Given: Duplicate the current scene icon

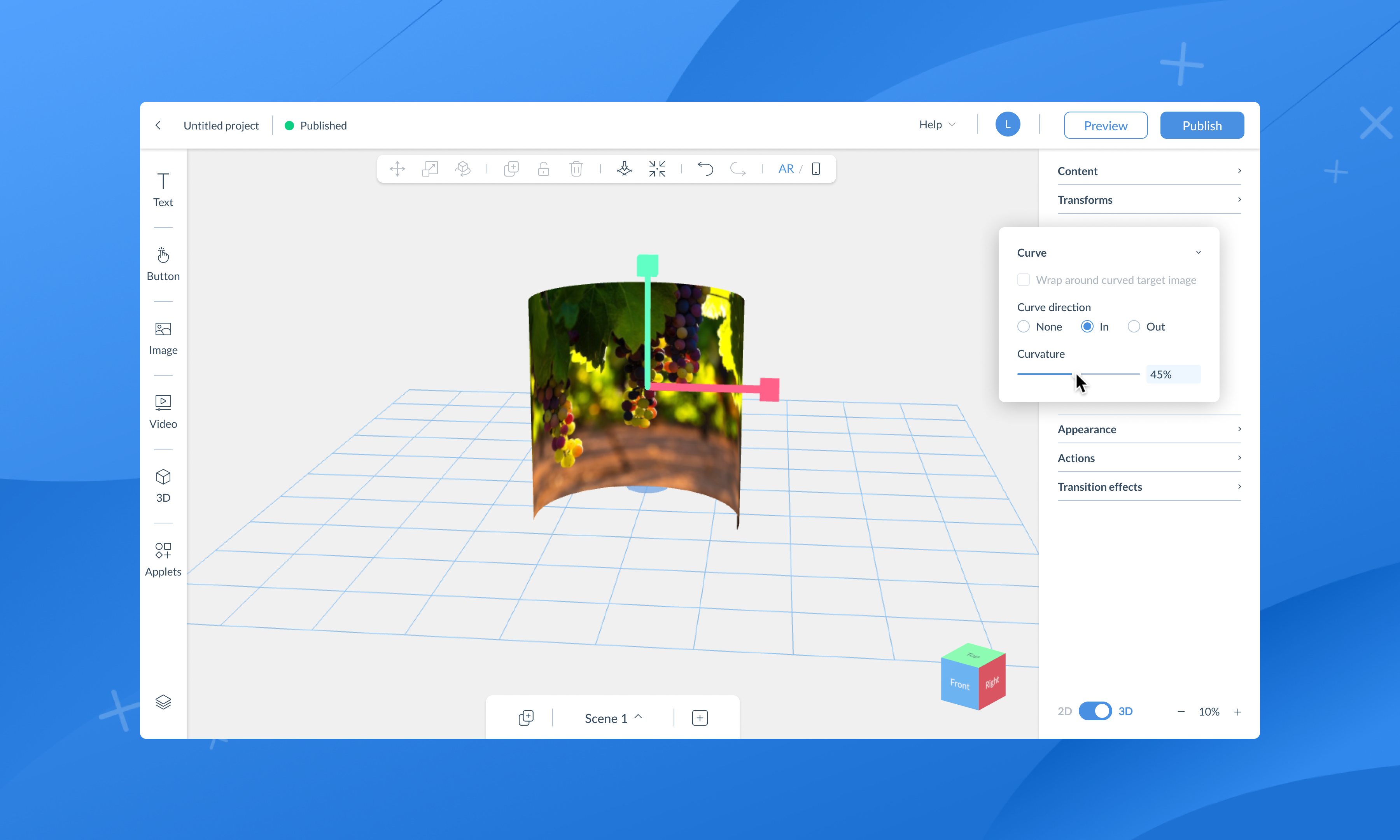Looking at the screenshot, I should [526, 718].
